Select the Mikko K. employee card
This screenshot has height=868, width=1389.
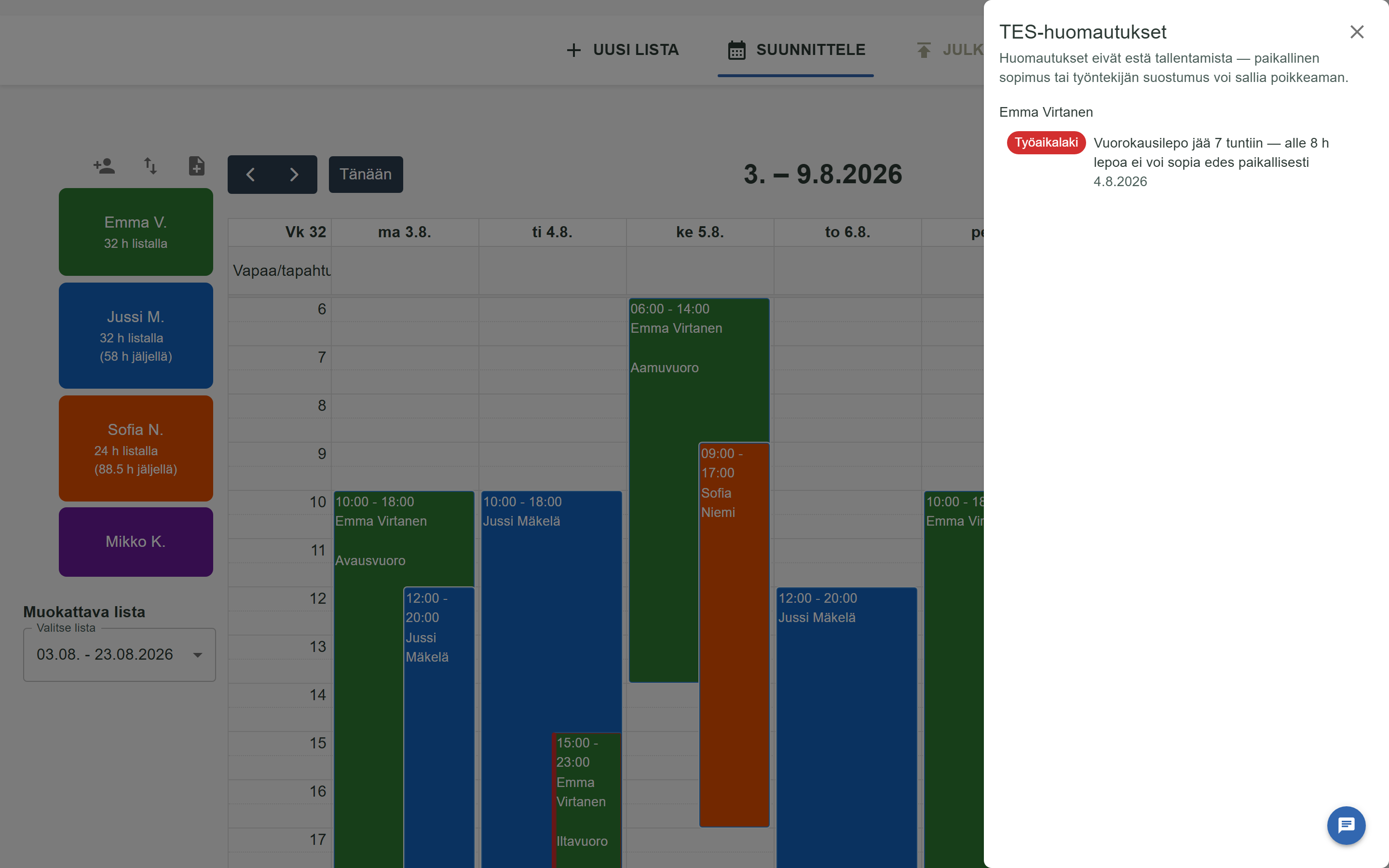click(136, 542)
